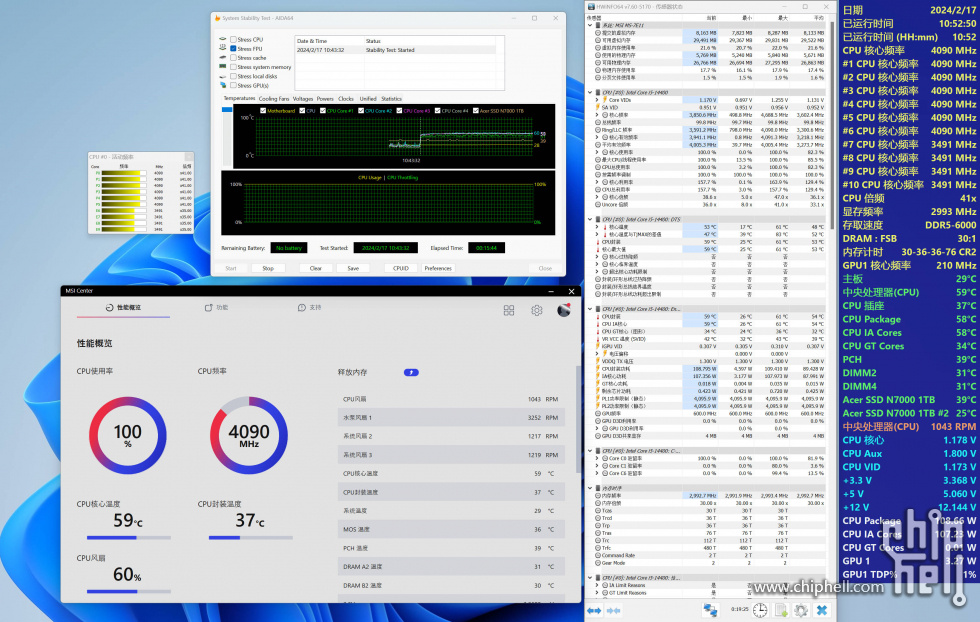Enable the Stress CPU checkbox
Screen dimensions: 980x622
(x=233, y=39)
